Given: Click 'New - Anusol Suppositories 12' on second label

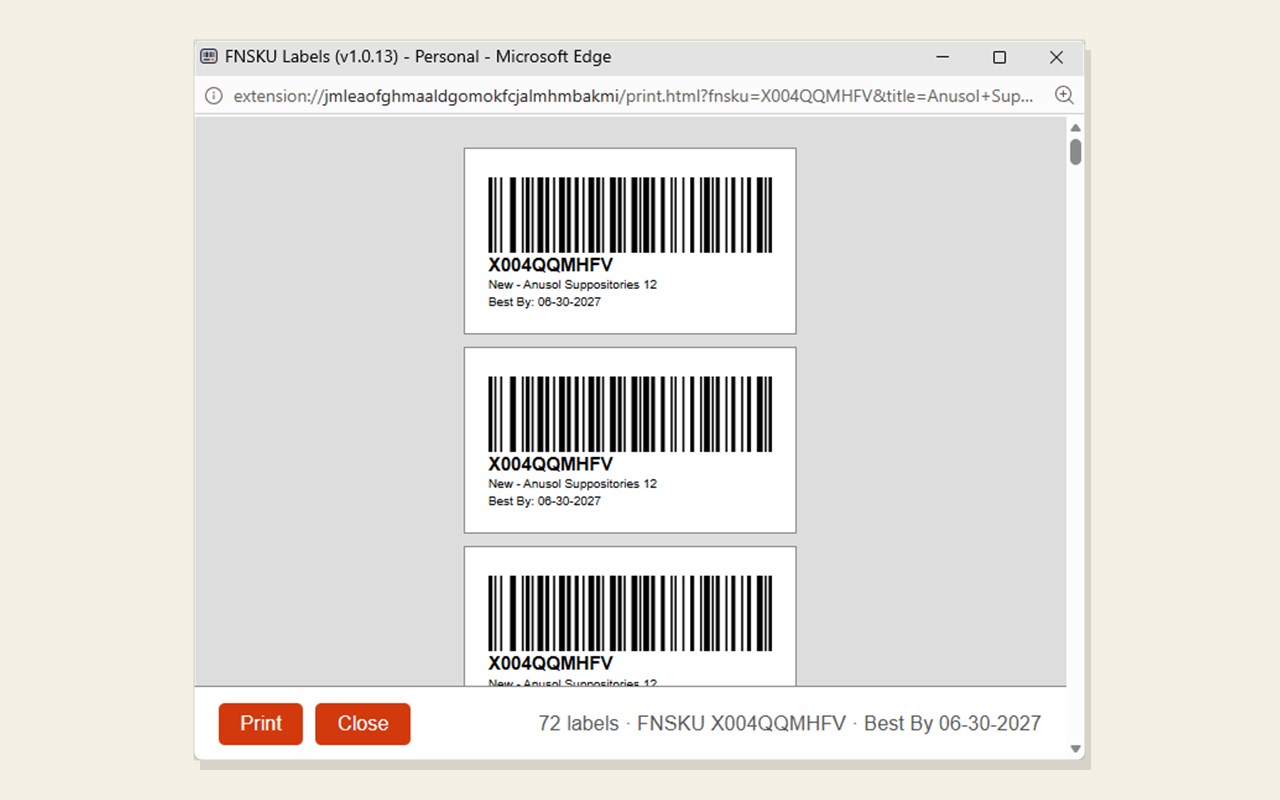Looking at the screenshot, I should click(x=572, y=484).
